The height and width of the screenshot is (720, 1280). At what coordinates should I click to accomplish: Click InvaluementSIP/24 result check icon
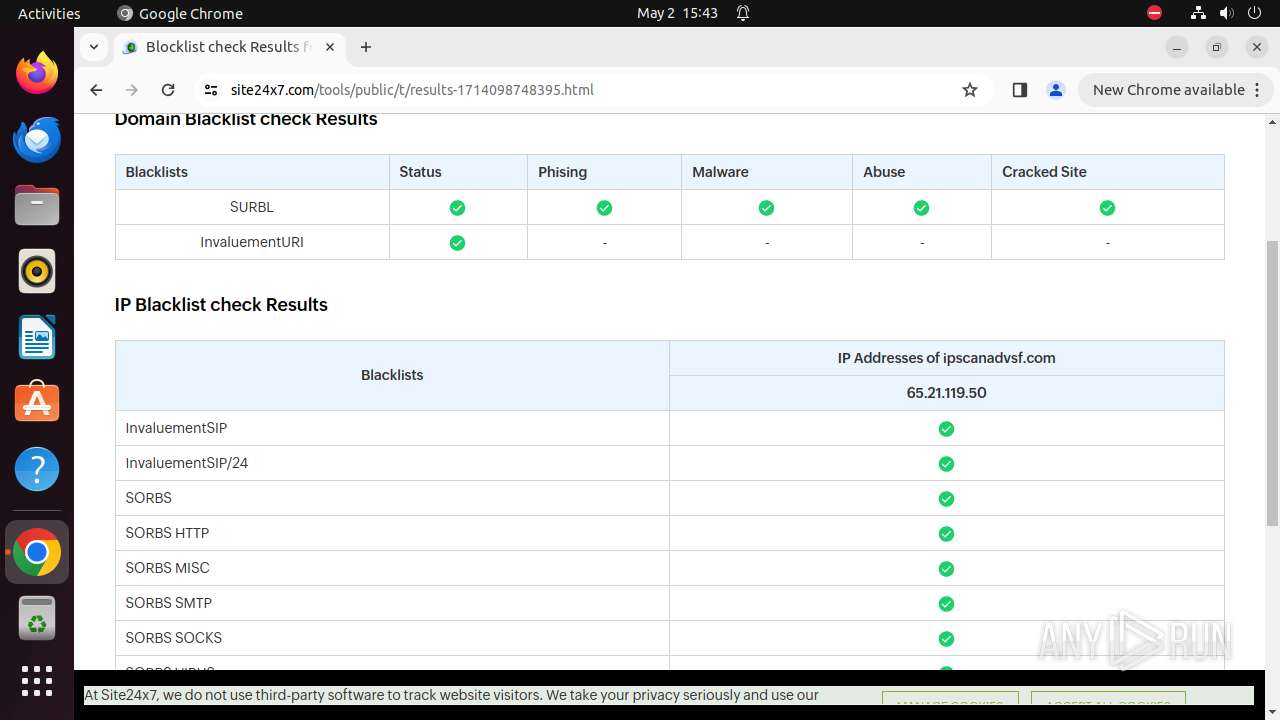click(x=946, y=464)
